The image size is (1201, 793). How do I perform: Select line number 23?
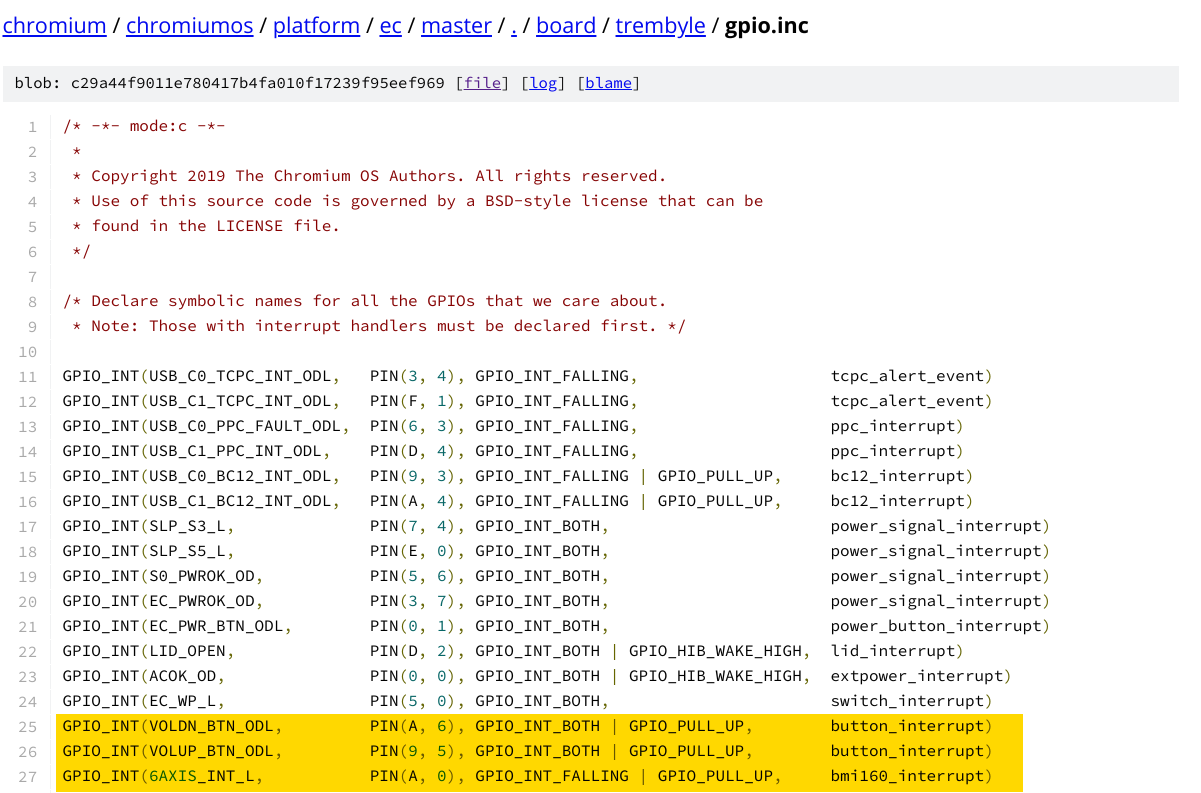click(29, 676)
